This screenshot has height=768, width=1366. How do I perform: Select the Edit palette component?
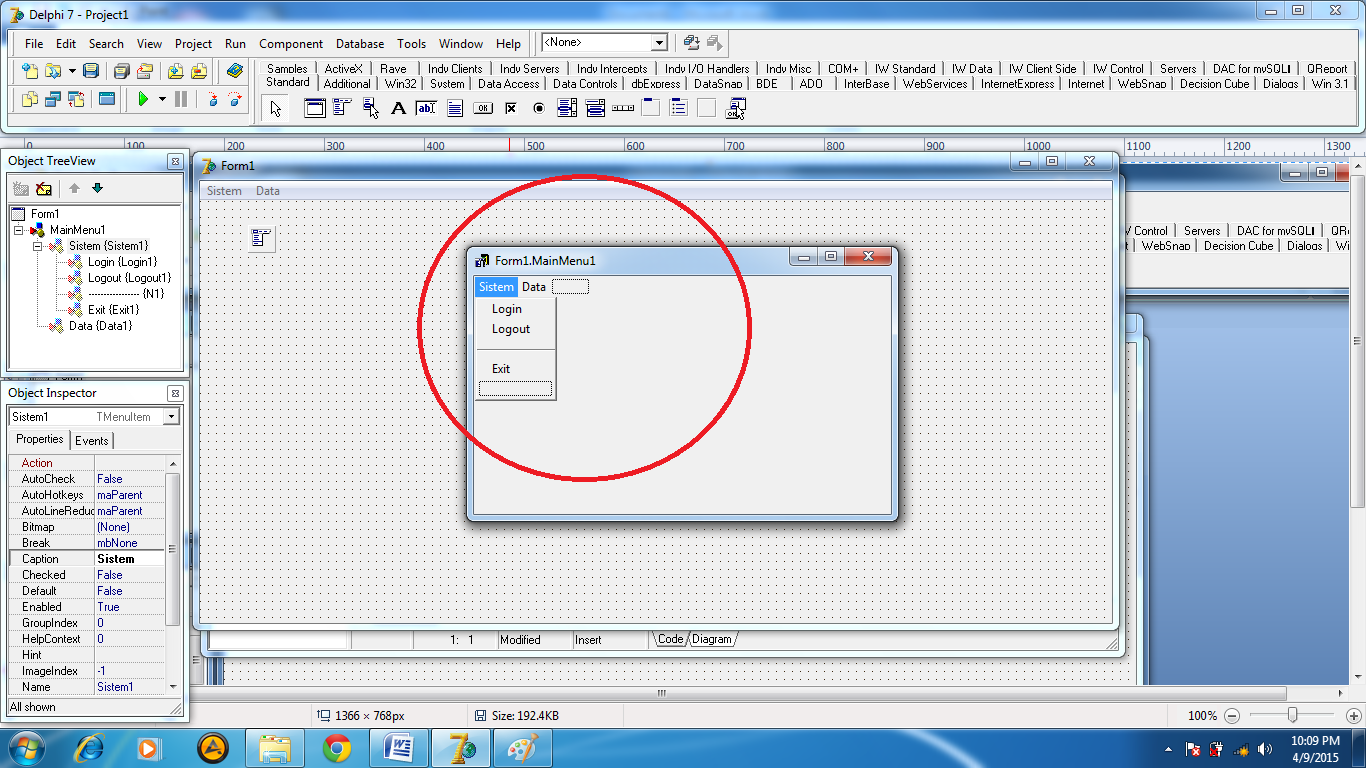click(427, 108)
